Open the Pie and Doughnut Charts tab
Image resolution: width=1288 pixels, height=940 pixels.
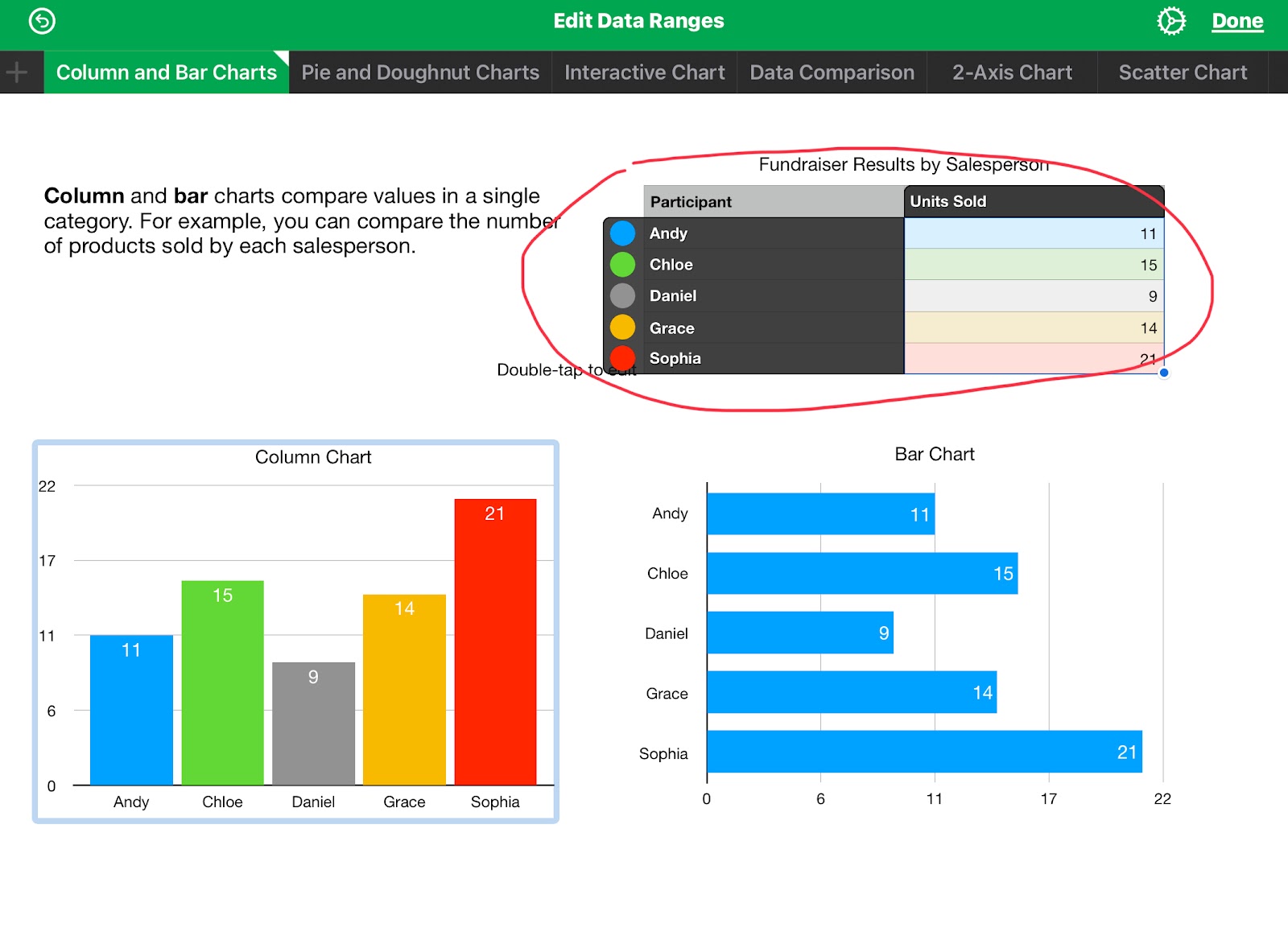point(420,72)
